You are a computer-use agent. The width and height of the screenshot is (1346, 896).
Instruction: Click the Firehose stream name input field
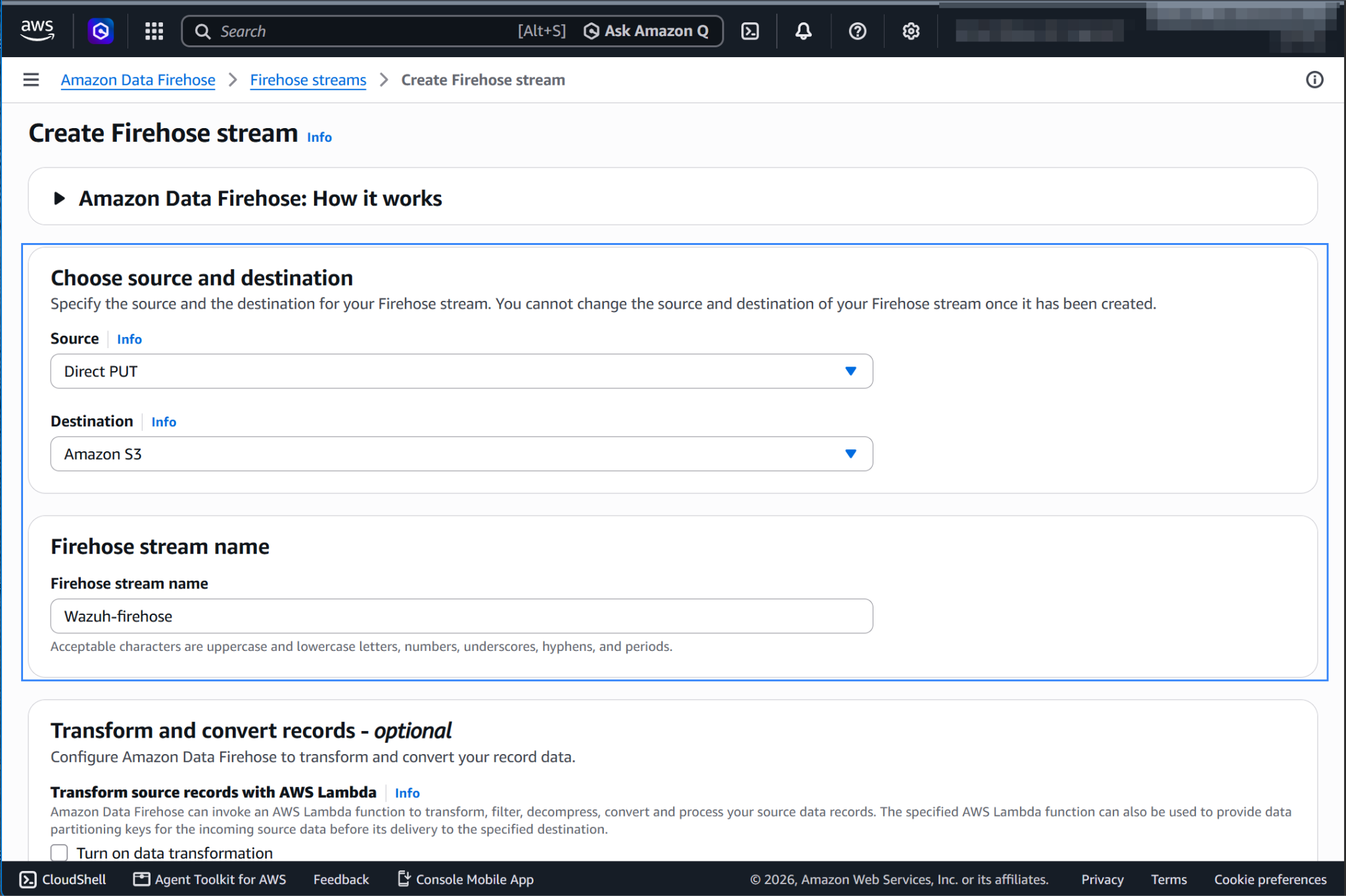point(461,616)
